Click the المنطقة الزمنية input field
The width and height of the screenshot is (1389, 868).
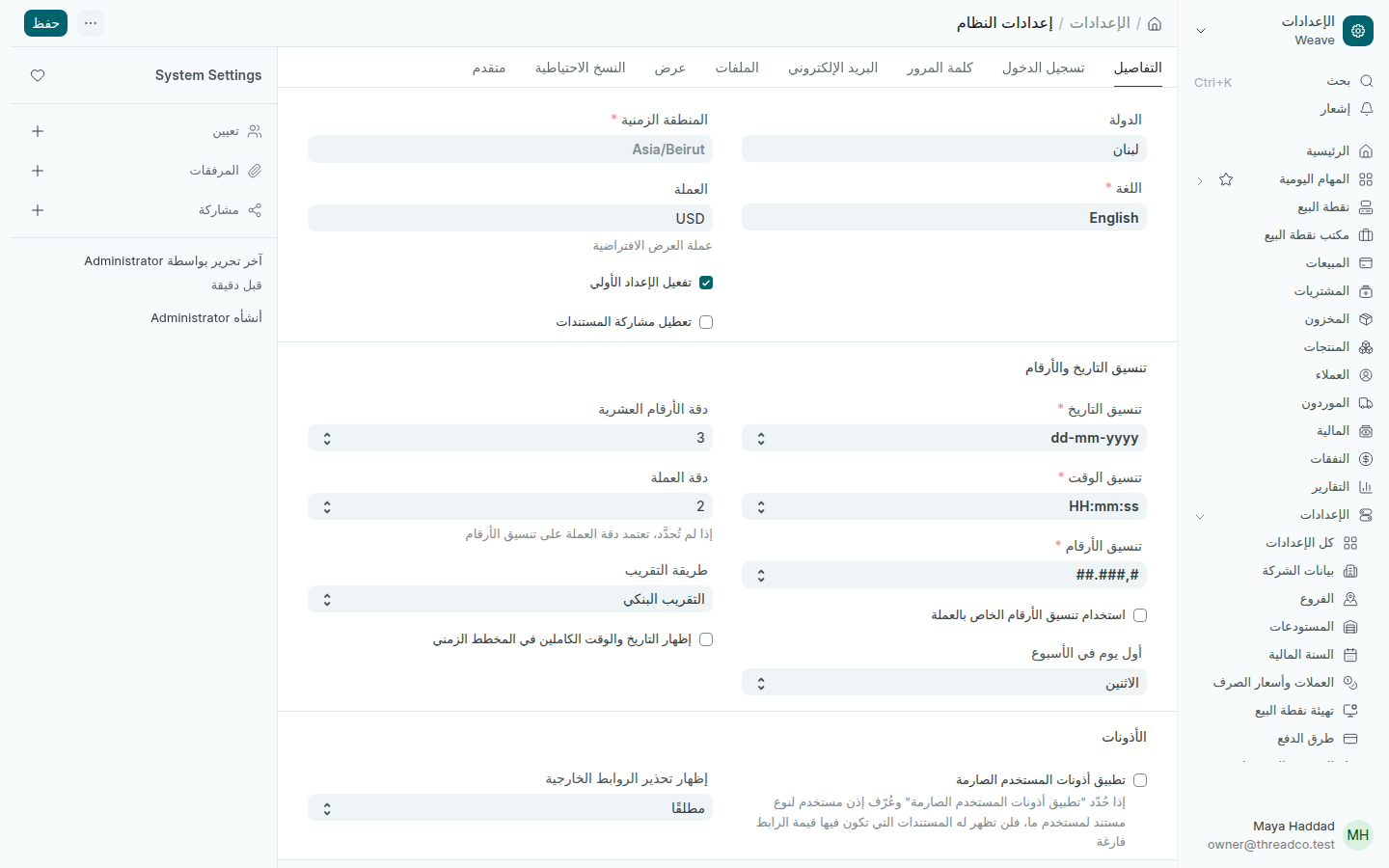(x=510, y=149)
